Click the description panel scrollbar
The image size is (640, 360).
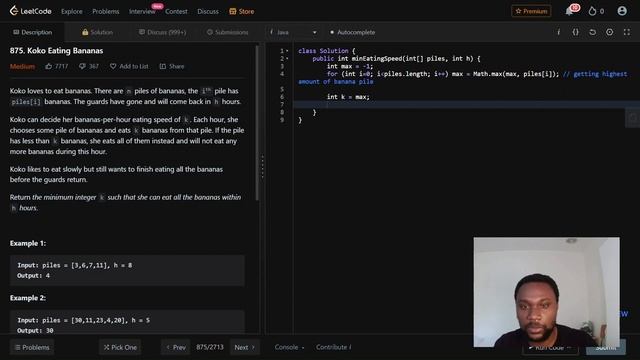(x=257, y=122)
